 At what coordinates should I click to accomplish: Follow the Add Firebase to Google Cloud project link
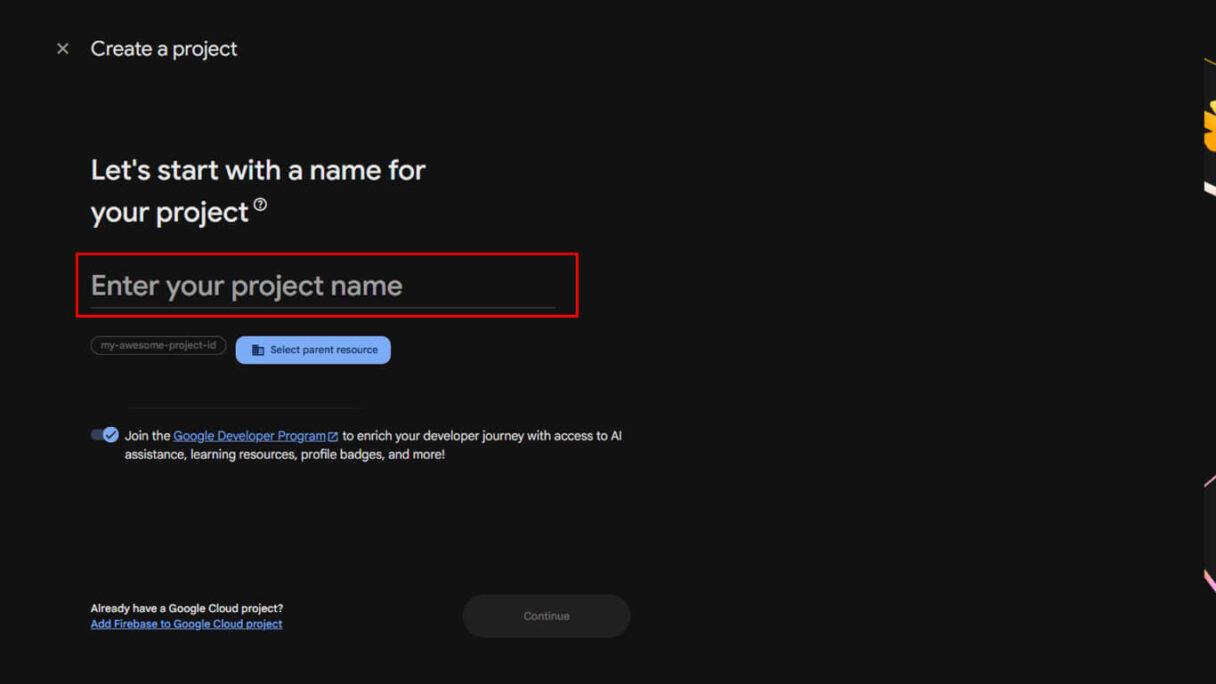click(186, 623)
